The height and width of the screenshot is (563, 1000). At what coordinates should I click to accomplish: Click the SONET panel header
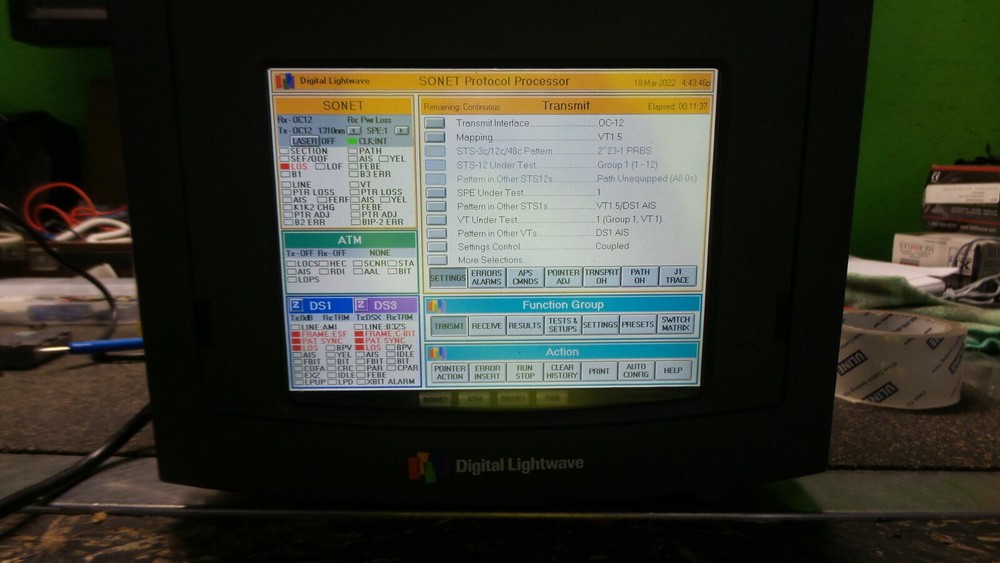coord(343,106)
